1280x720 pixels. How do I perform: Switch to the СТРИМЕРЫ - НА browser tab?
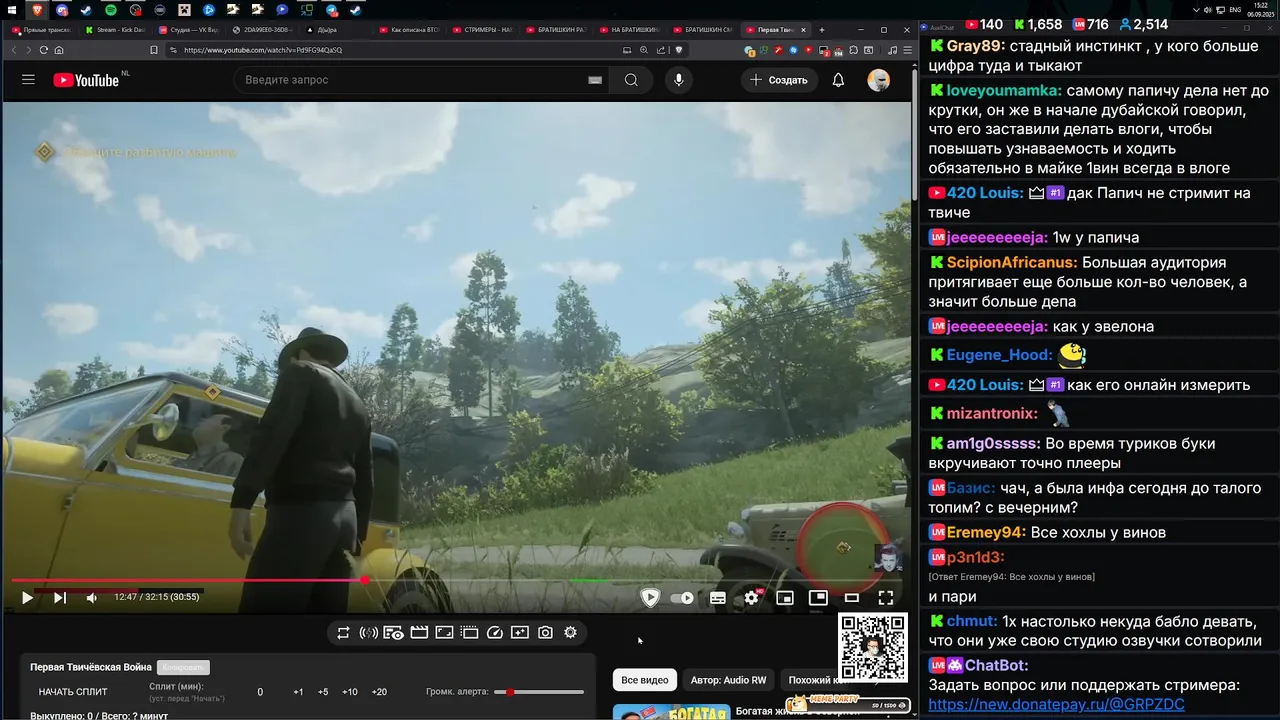click(x=483, y=30)
